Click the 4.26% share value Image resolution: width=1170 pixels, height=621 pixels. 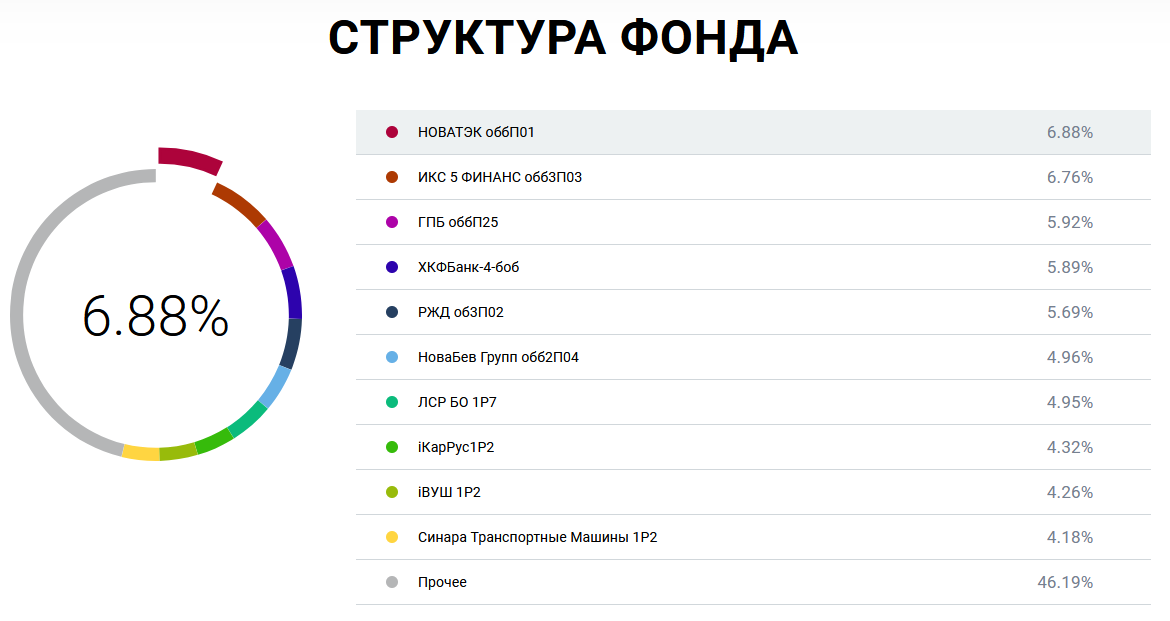click(x=1069, y=492)
